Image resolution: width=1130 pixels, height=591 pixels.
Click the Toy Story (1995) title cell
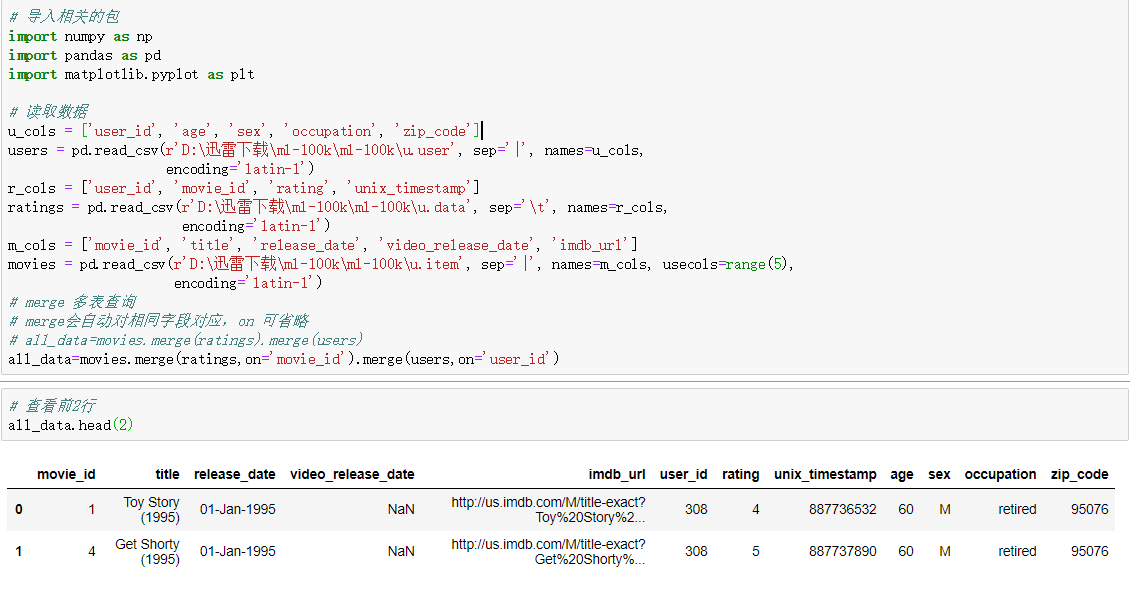coord(151,510)
